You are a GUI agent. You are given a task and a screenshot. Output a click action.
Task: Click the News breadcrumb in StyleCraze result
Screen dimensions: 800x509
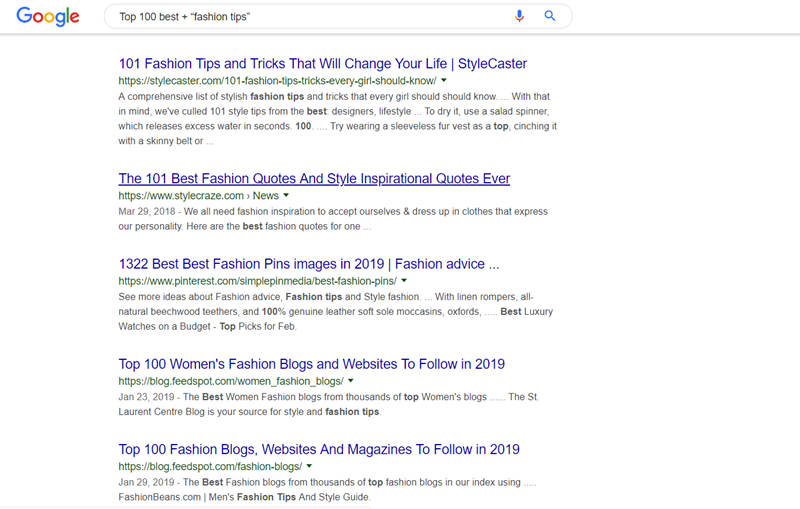pos(265,196)
